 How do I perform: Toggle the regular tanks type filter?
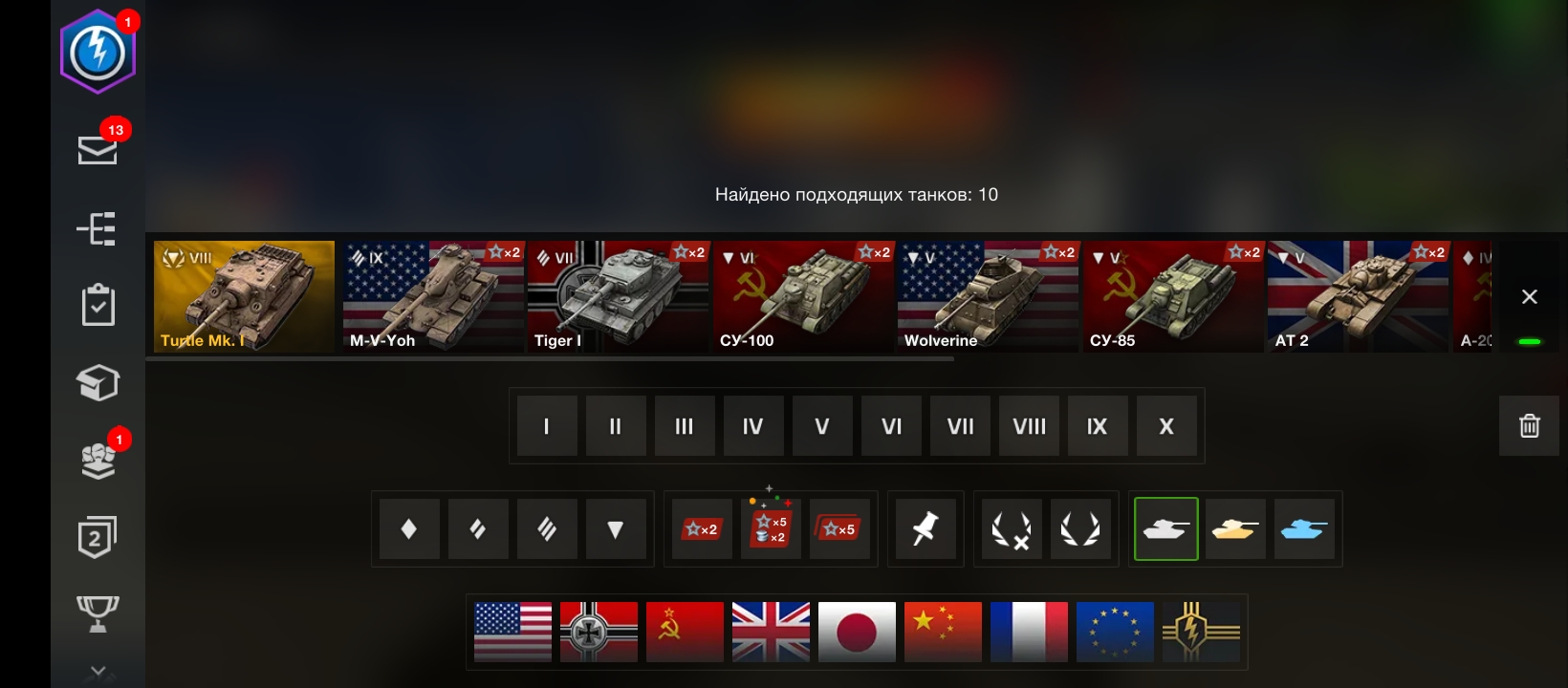click(x=1166, y=528)
